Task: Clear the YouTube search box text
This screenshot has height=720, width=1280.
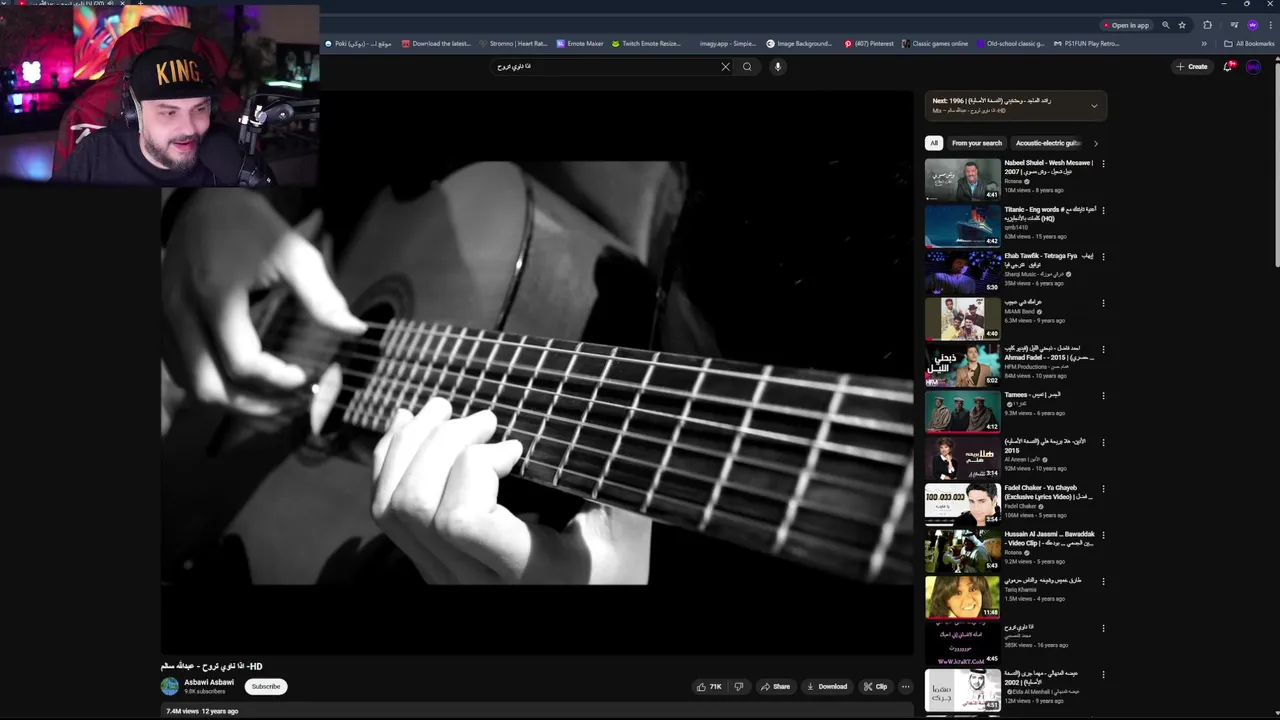Action: coord(725,67)
